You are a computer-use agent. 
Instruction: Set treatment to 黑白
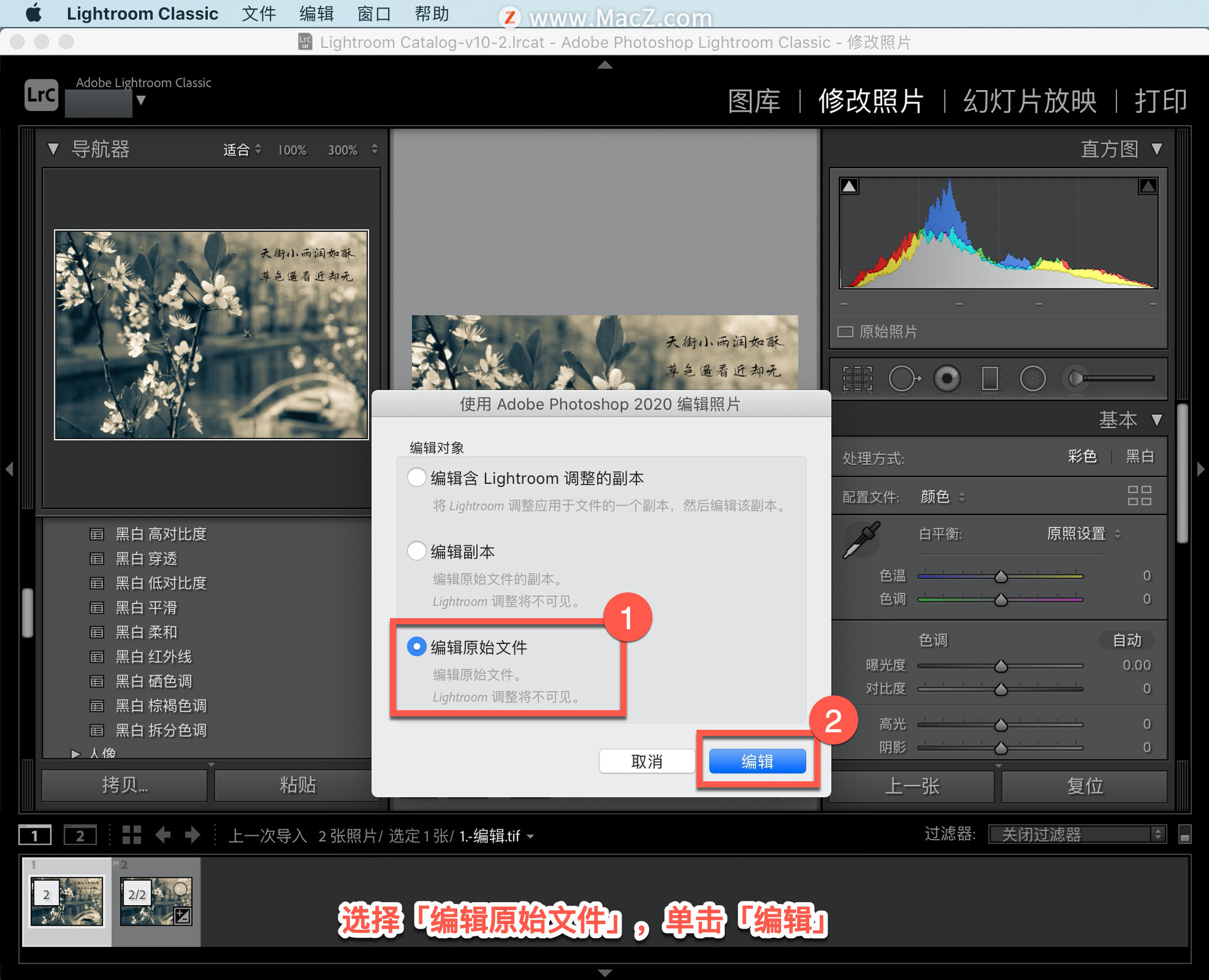tap(1140, 457)
